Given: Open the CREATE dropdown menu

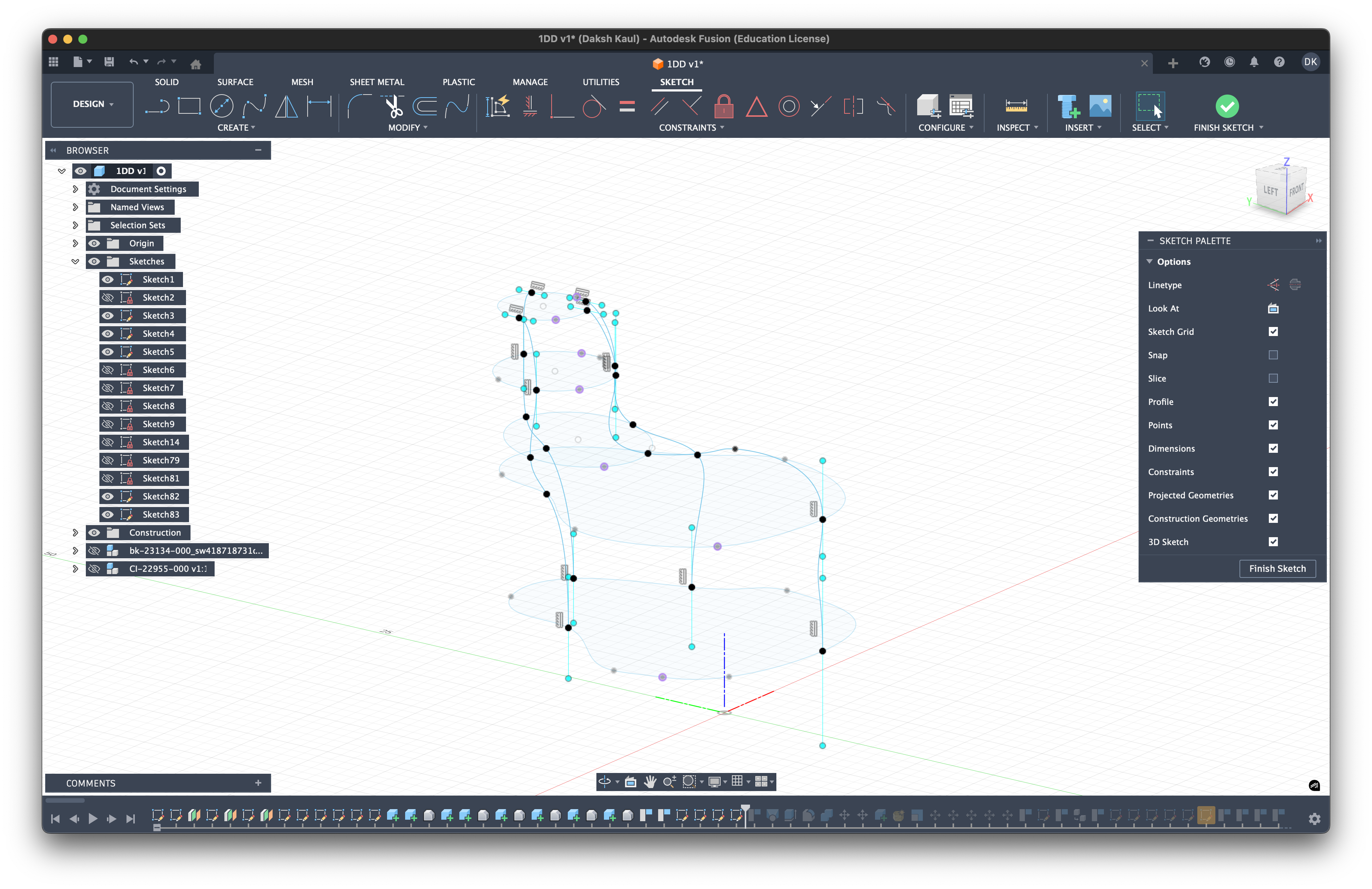Looking at the screenshot, I should [x=236, y=127].
